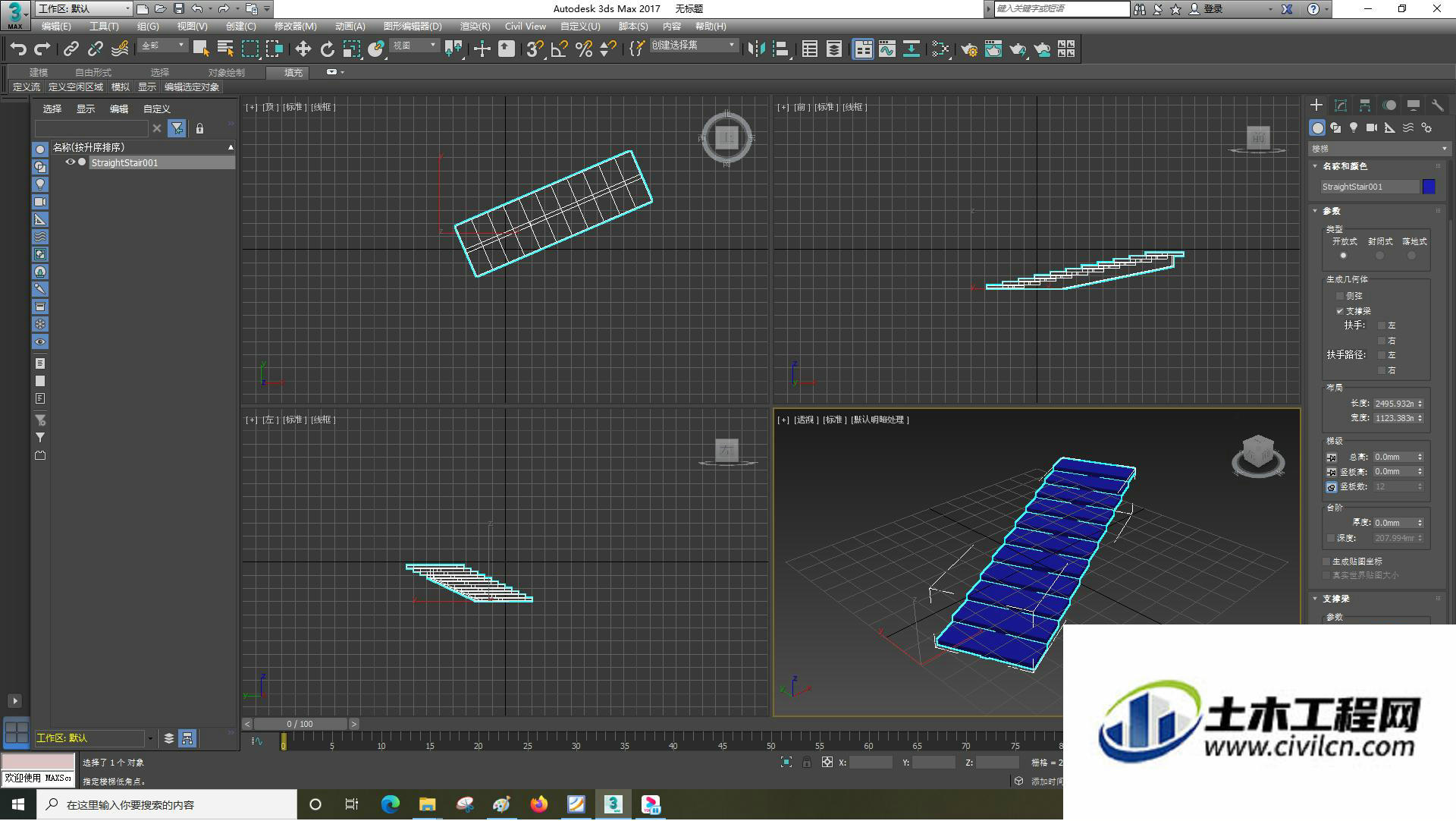Click the time slider 0/100 handle
The width and height of the screenshot is (1456, 821).
pyautogui.click(x=300, y=724)
